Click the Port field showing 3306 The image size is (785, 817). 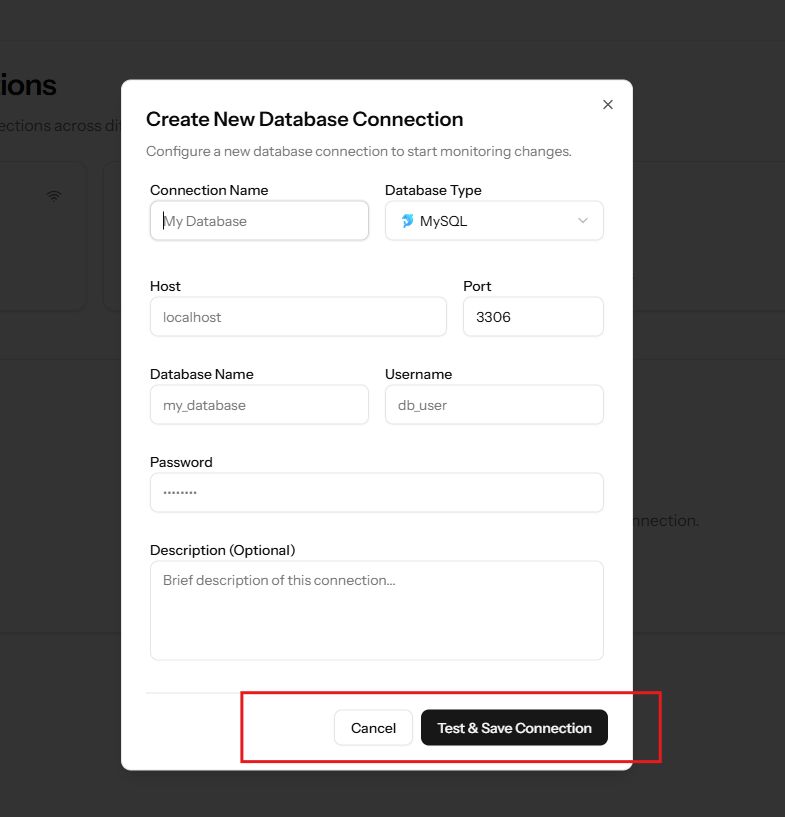(533, 317)
